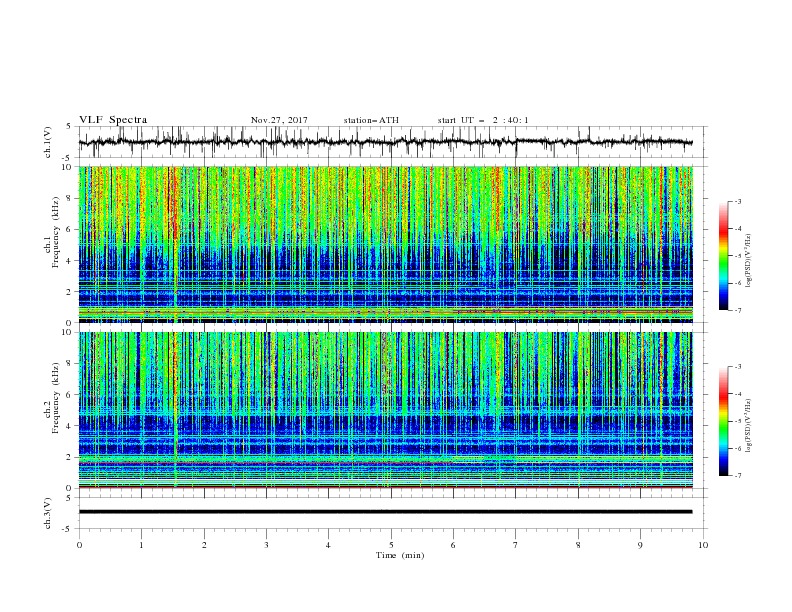Screen dimensions: 792x612
Task: Click the "-7" tick on ch.1 colorbar
Action: 738,310
